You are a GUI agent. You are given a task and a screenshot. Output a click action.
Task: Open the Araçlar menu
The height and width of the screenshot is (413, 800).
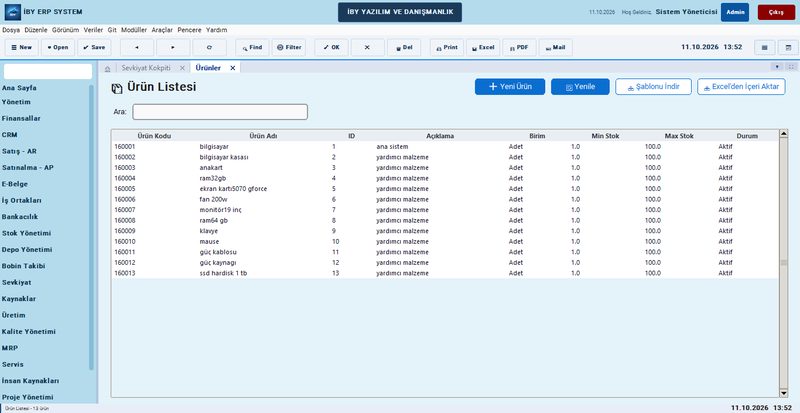162,30
